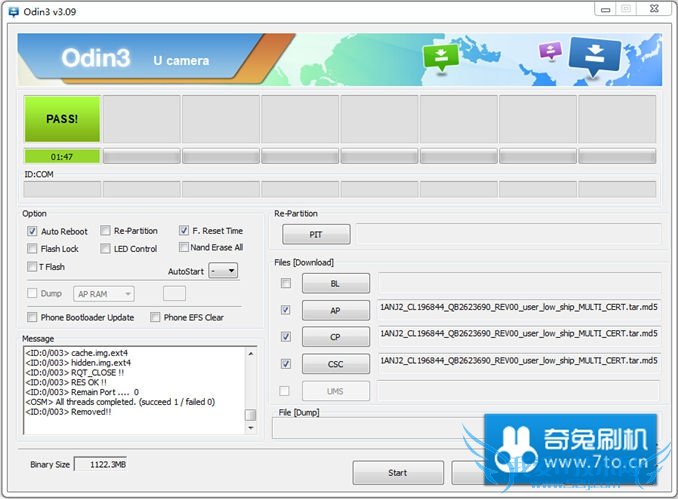Image resolution: width=678 pixels, height=499 pixels.
Task: Choose a file with the BL button
Action: point(336,284)
